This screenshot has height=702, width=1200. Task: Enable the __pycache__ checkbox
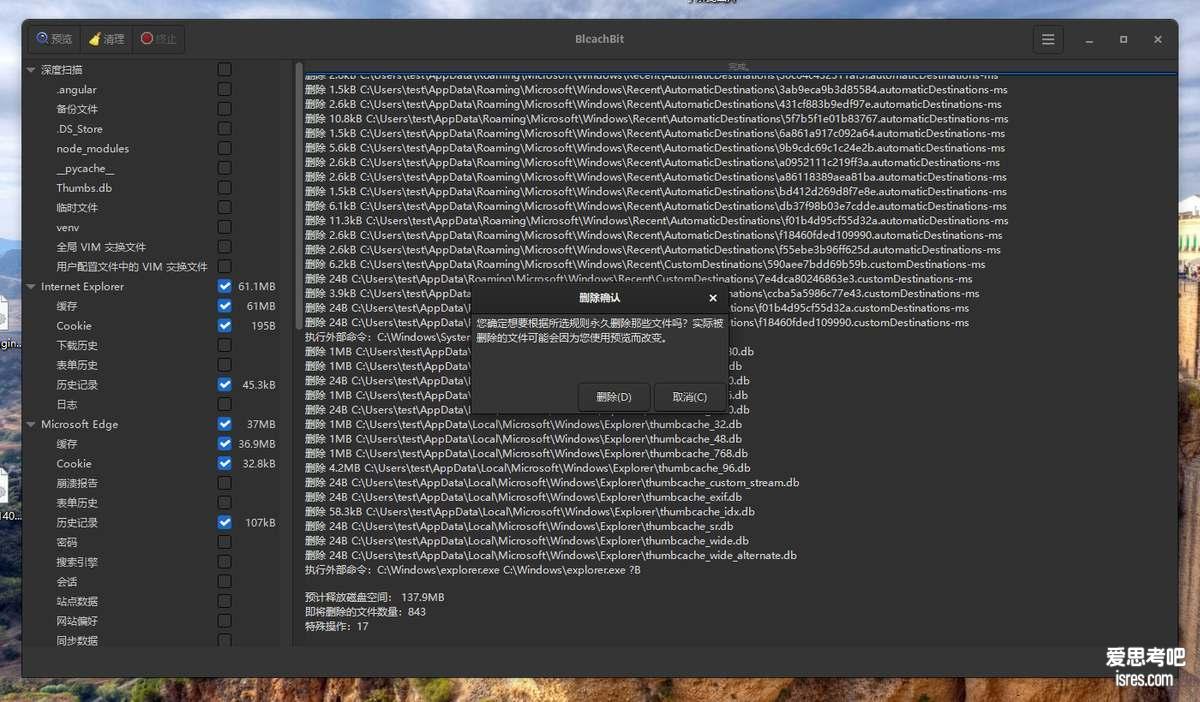point(224,168)
